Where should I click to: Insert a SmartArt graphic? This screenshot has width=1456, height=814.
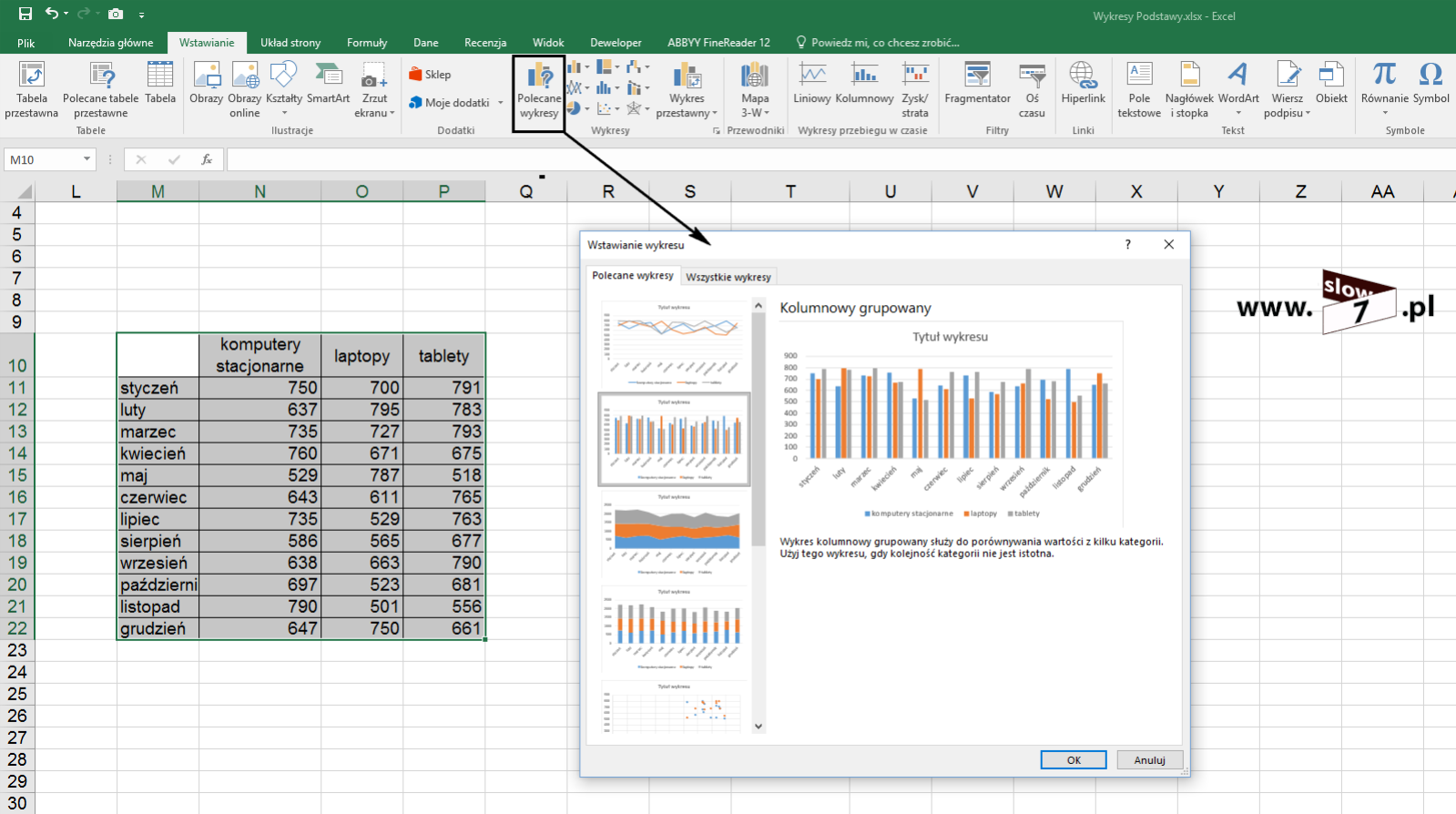click(x=329, y=83)
